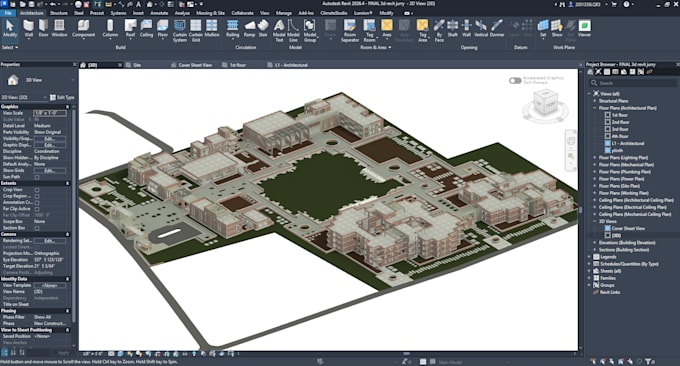Click the Model Text tool
This screenshot has width=680, height=366.
pyautogui.click(x=279, y=30)
